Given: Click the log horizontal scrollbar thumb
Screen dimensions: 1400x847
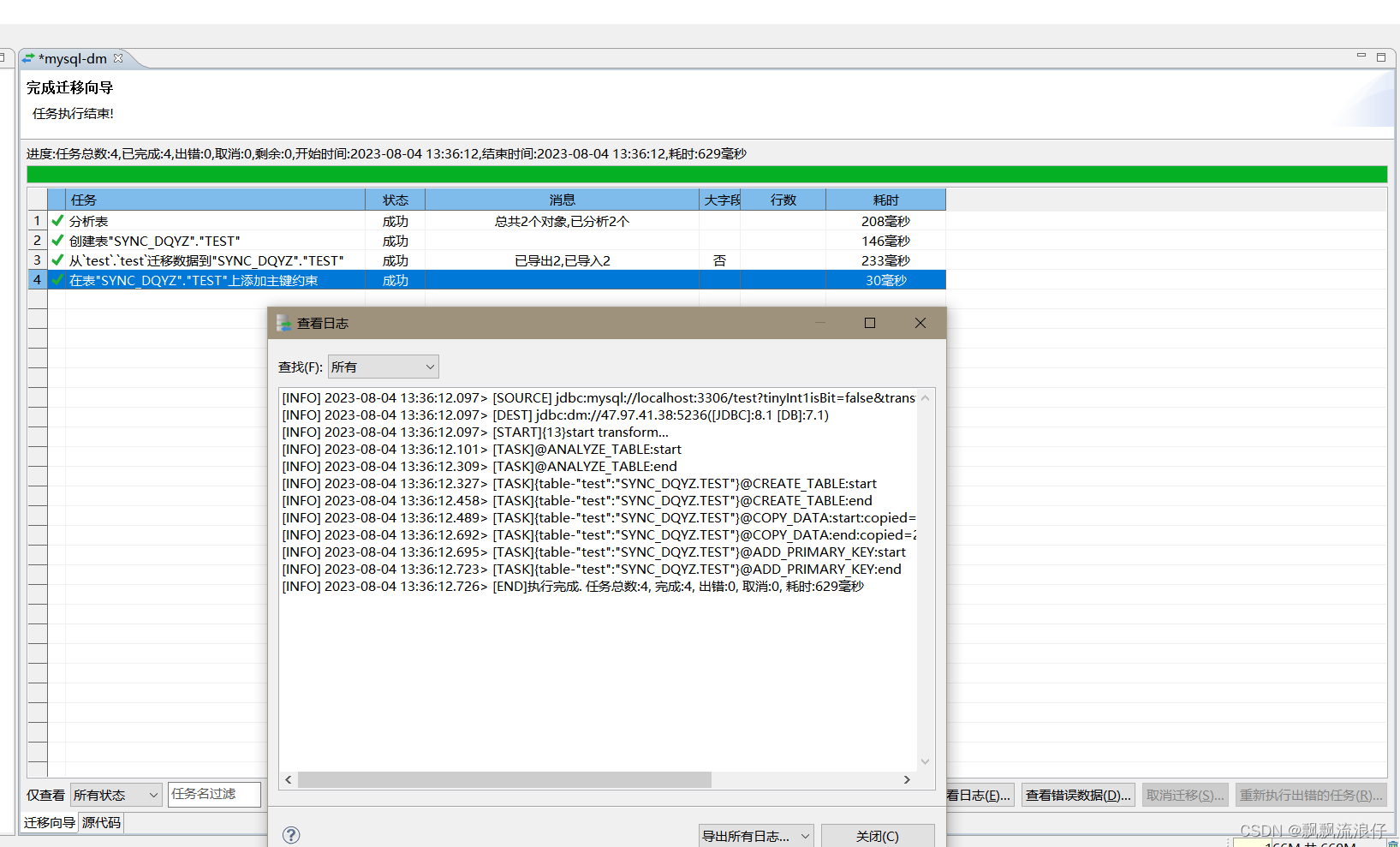Looking at the screenshot, I should pyautogui.click(x=504, y=779).
